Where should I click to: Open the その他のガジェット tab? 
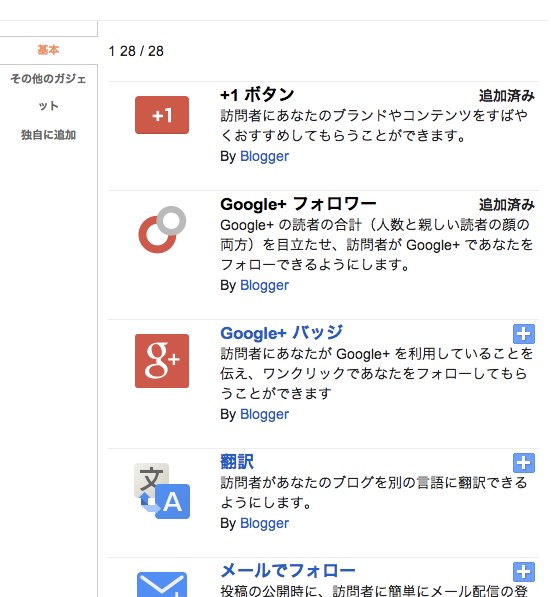48,92
